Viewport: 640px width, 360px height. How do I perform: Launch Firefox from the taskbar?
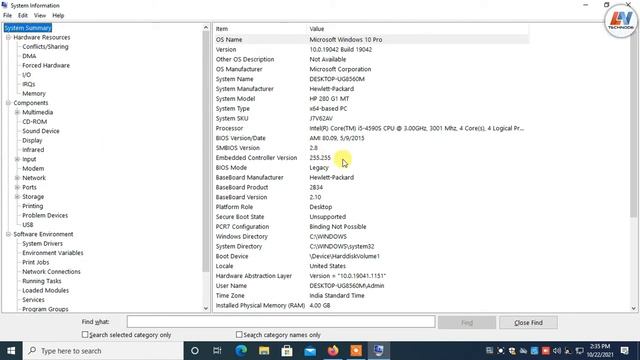point(333,351)
